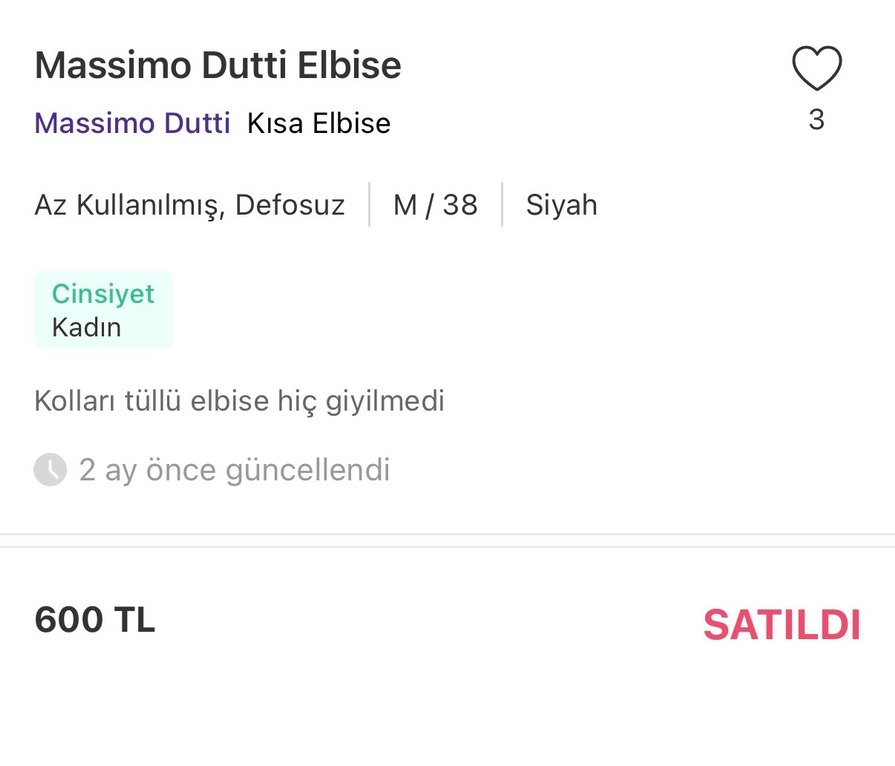Tap the favorites count under the heart
This screenshot has width=895, height=766.
click(x=817, y=119)
